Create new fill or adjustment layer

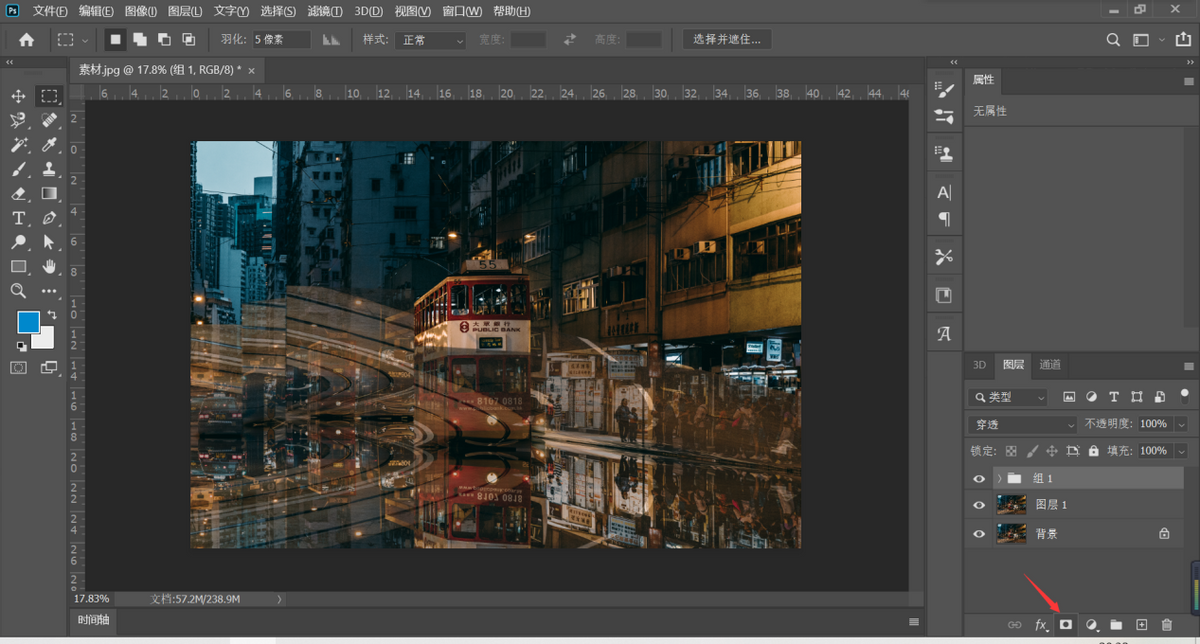pyautogui.click(x=1092, y=624)
